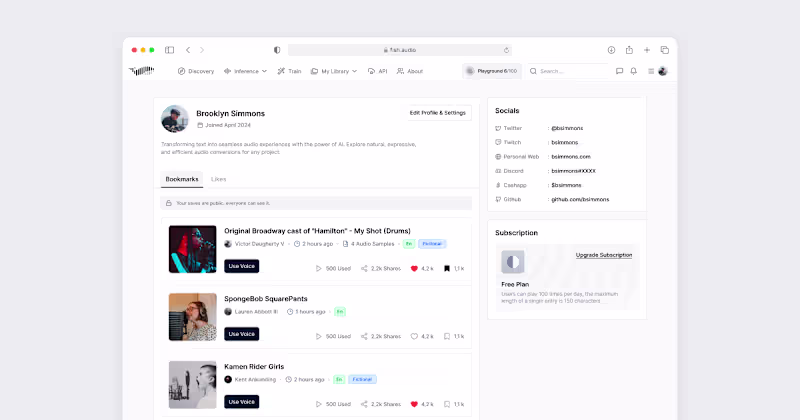This screenshot has width=800, height=420.
Task: Open the API menu item
Action: [378, 71]
